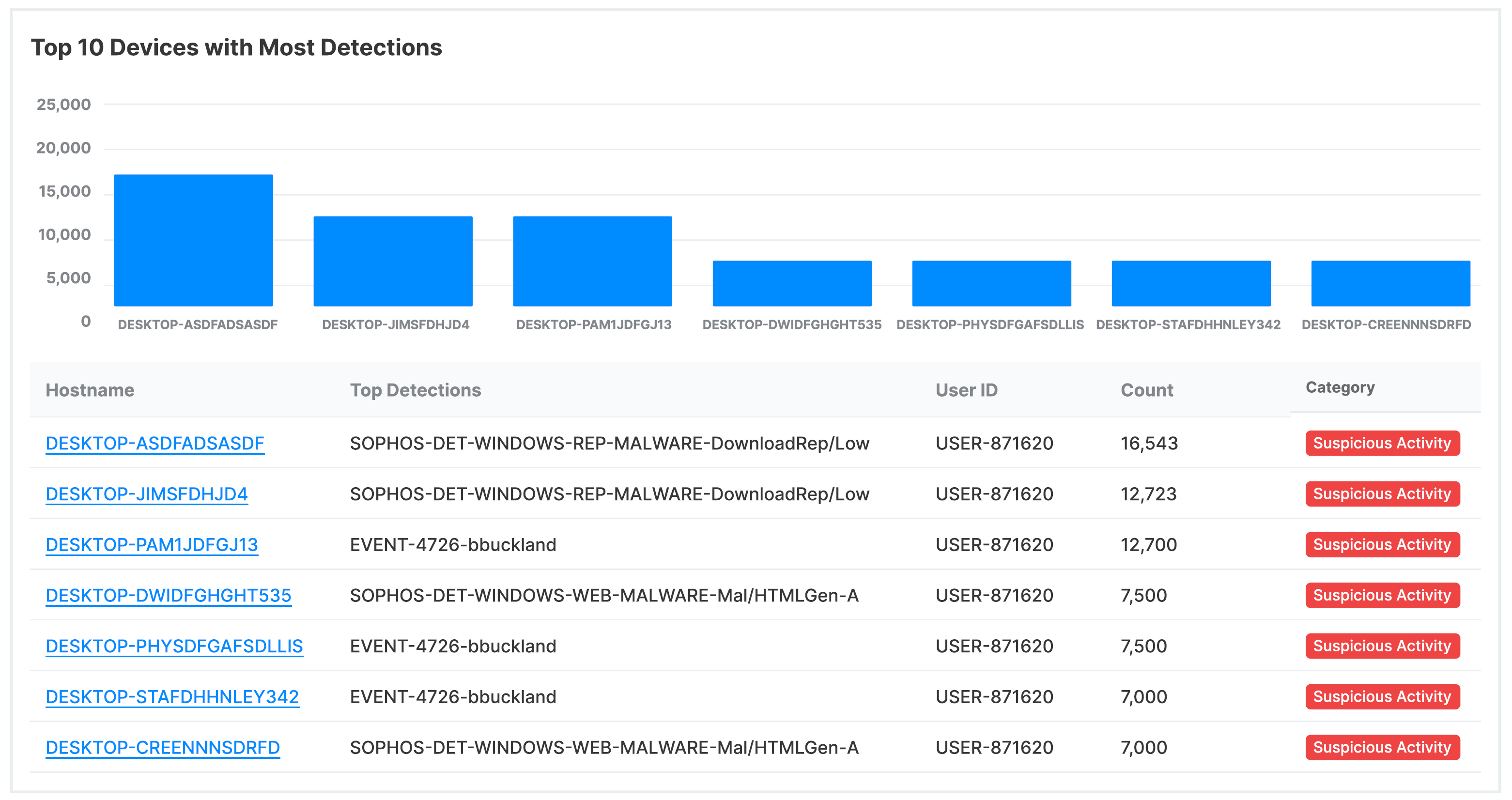Sort by the Count column header
Viewport: 1512px width, 800px height.
click(x=1146, y=390)
